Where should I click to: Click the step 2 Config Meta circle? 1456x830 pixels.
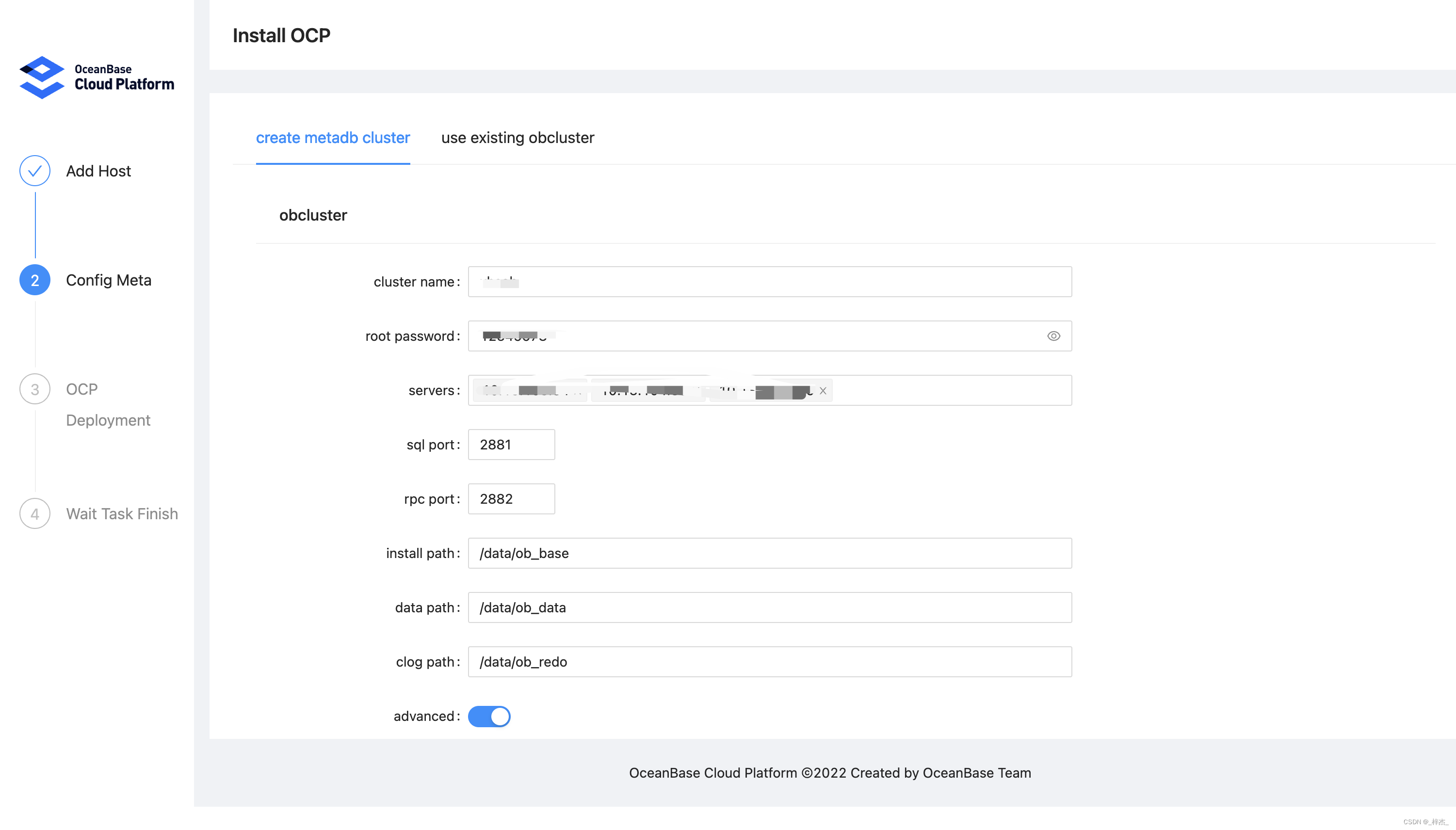tap(35, 280)
